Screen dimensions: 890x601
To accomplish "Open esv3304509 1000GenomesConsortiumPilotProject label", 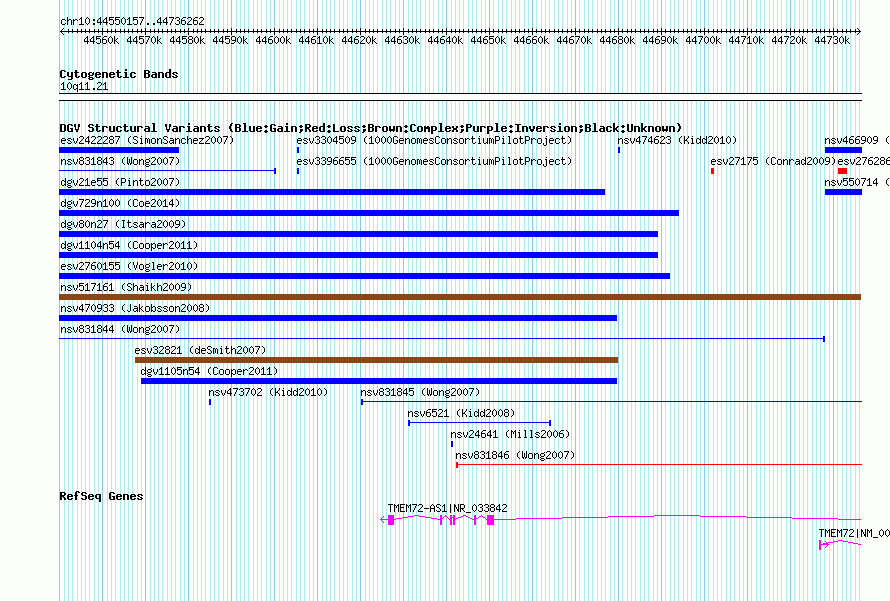I will click(434, 140).
